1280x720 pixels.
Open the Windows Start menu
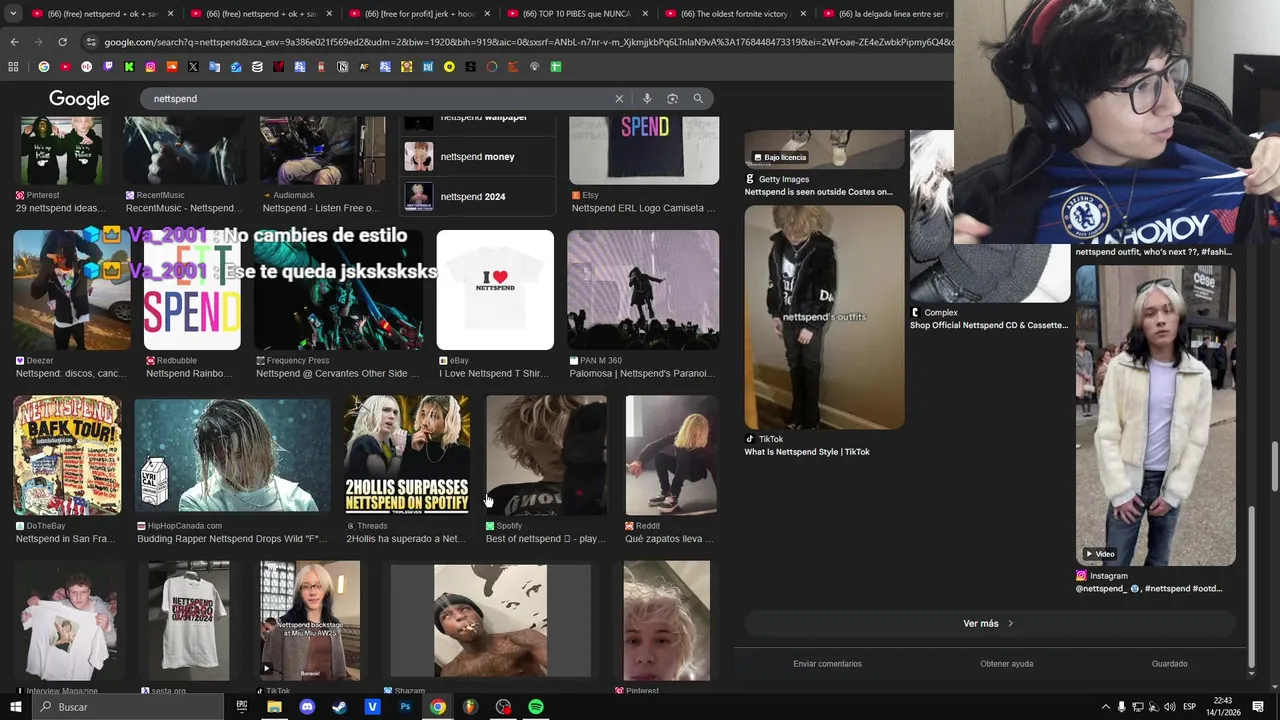15,707
